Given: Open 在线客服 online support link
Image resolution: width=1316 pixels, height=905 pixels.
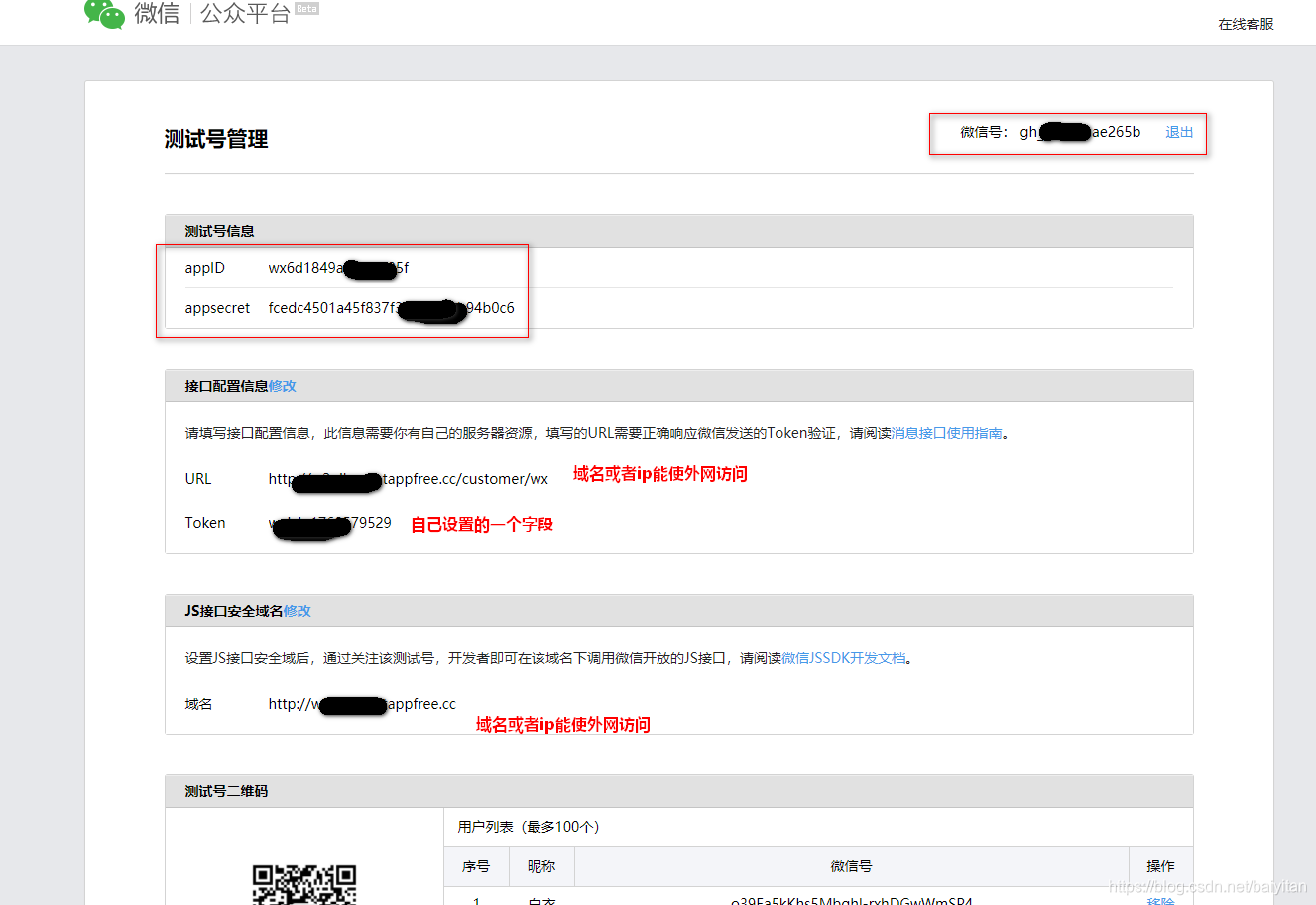Looking at the screenshot, I should pos(1246,24).
